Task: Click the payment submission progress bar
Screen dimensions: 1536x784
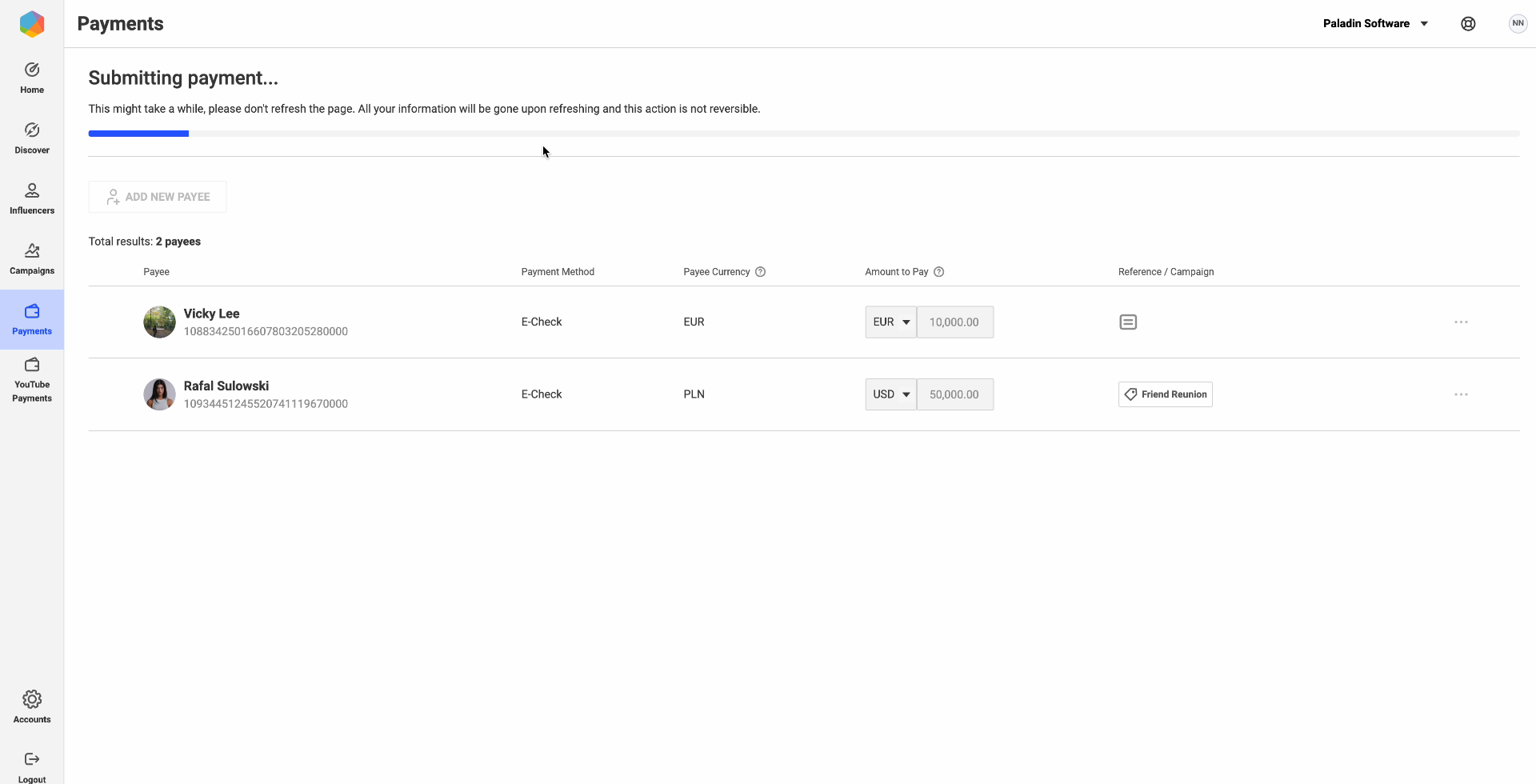Action: point(803,134)
